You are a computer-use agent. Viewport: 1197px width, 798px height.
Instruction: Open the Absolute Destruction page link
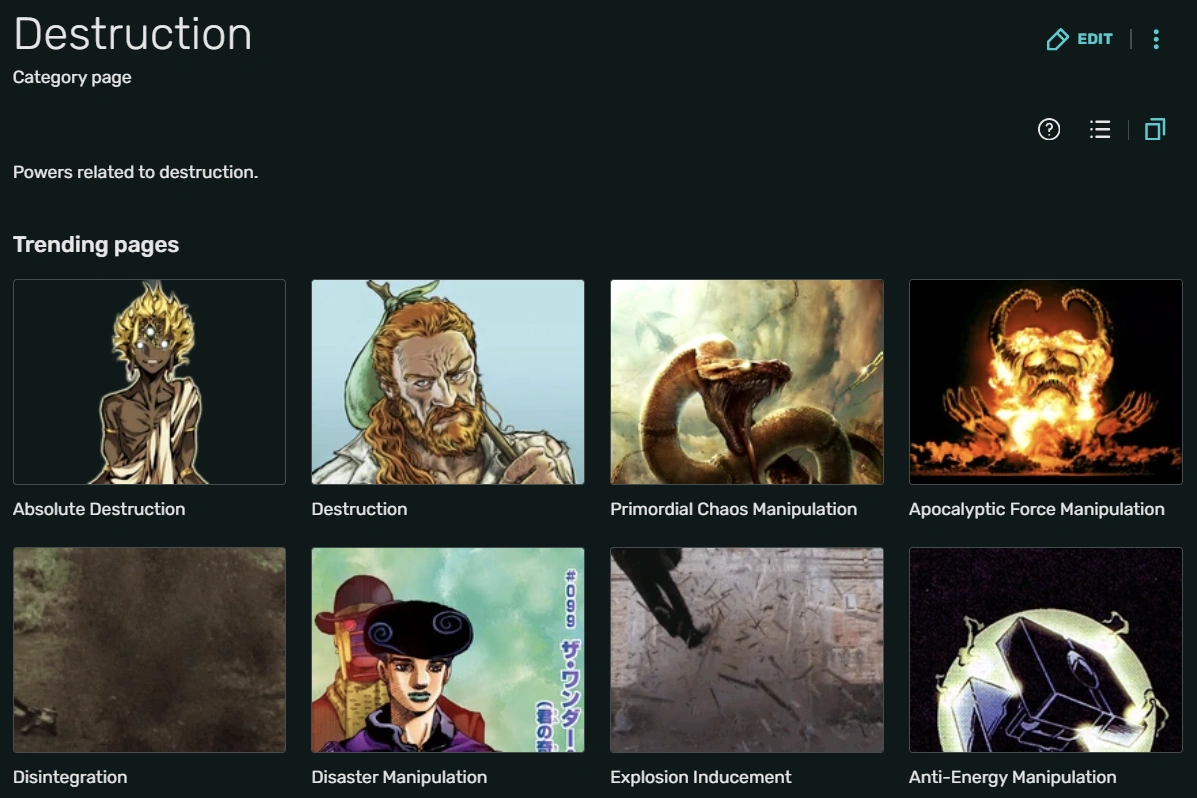click(98, 509)
